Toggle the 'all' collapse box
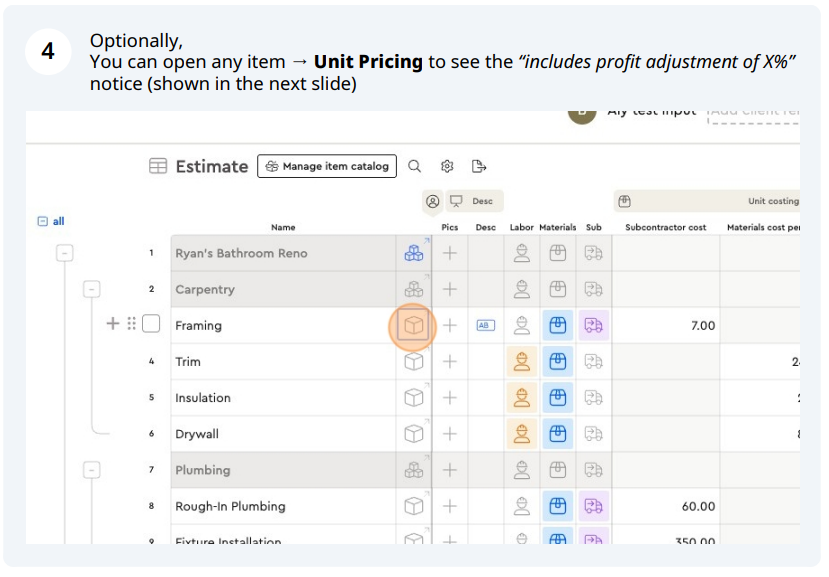The image size is (829, 577). pyautogui.click(x=42, y=221)
